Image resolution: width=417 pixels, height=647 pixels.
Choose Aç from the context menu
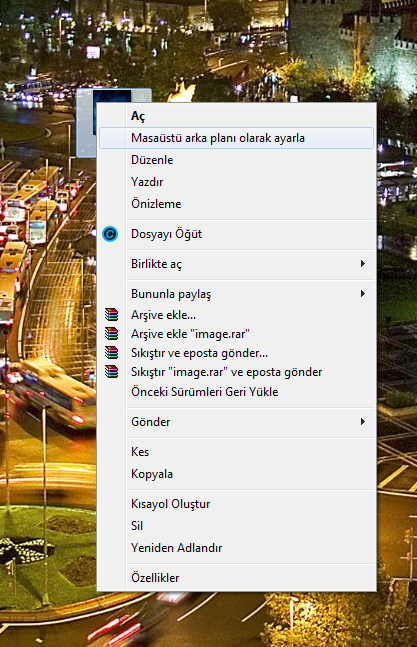(236, 116)
